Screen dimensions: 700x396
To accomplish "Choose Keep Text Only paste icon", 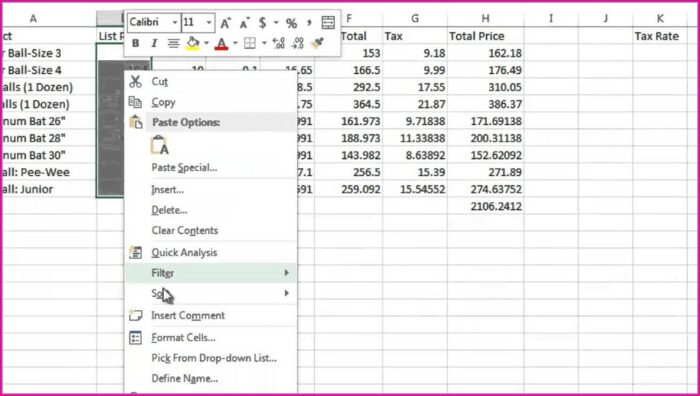I will click(x=159, y=146).
